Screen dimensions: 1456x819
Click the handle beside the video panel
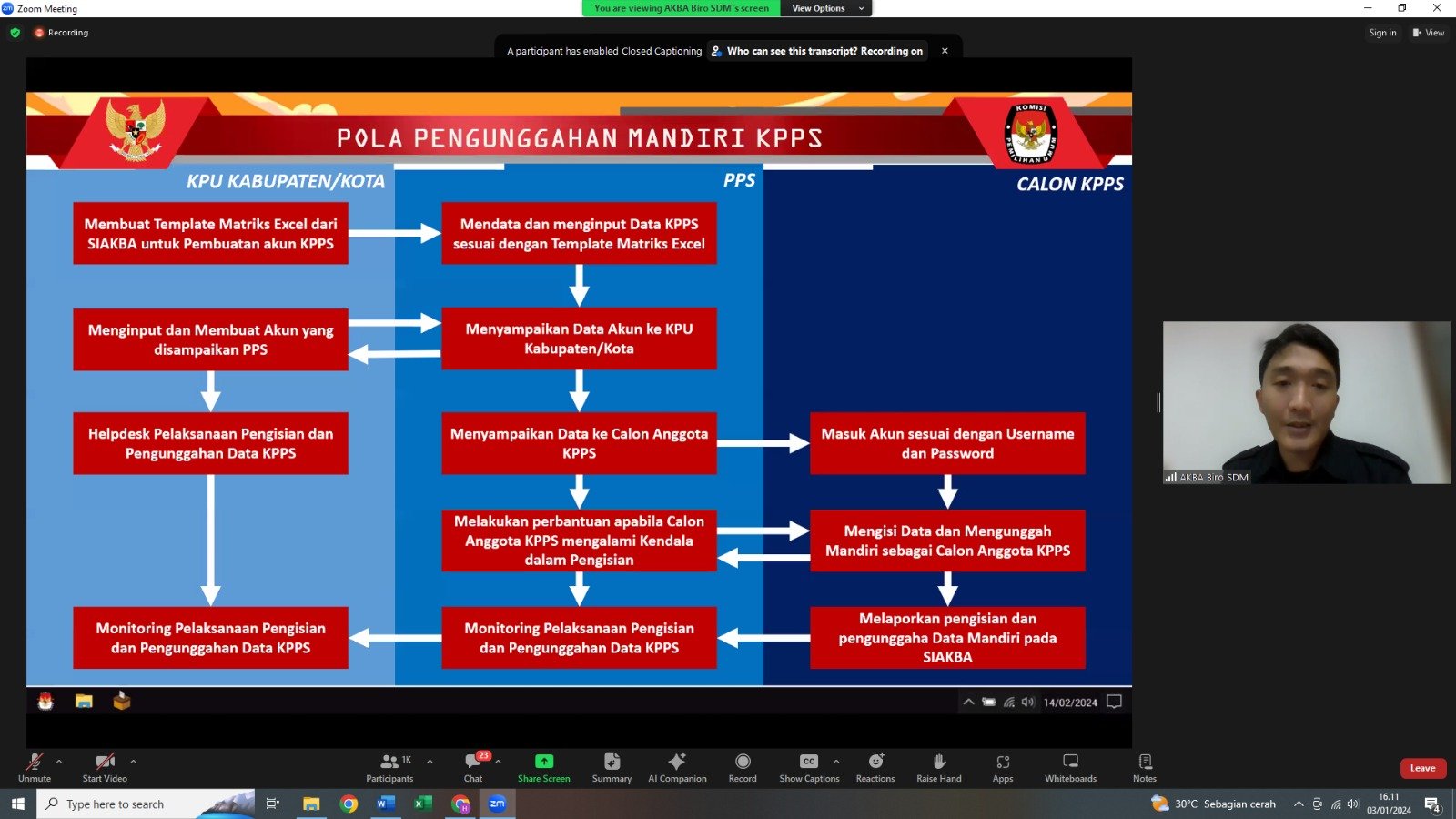tap(1158, 402)
